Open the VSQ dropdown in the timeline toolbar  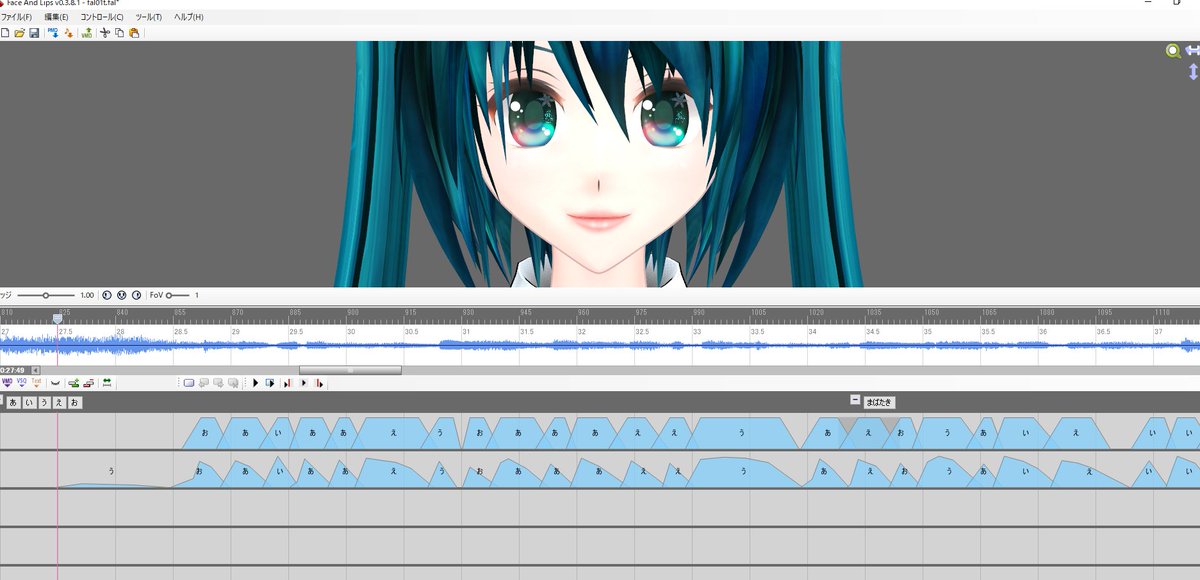pyautogui.click(x=22, y=383)
